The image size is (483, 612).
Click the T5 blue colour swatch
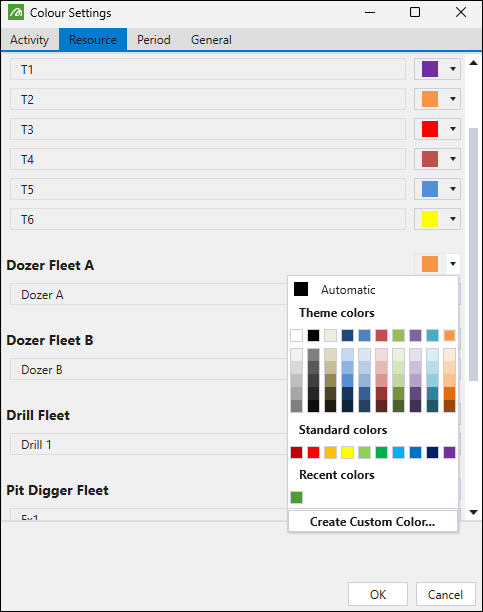[x=430, y=189]
